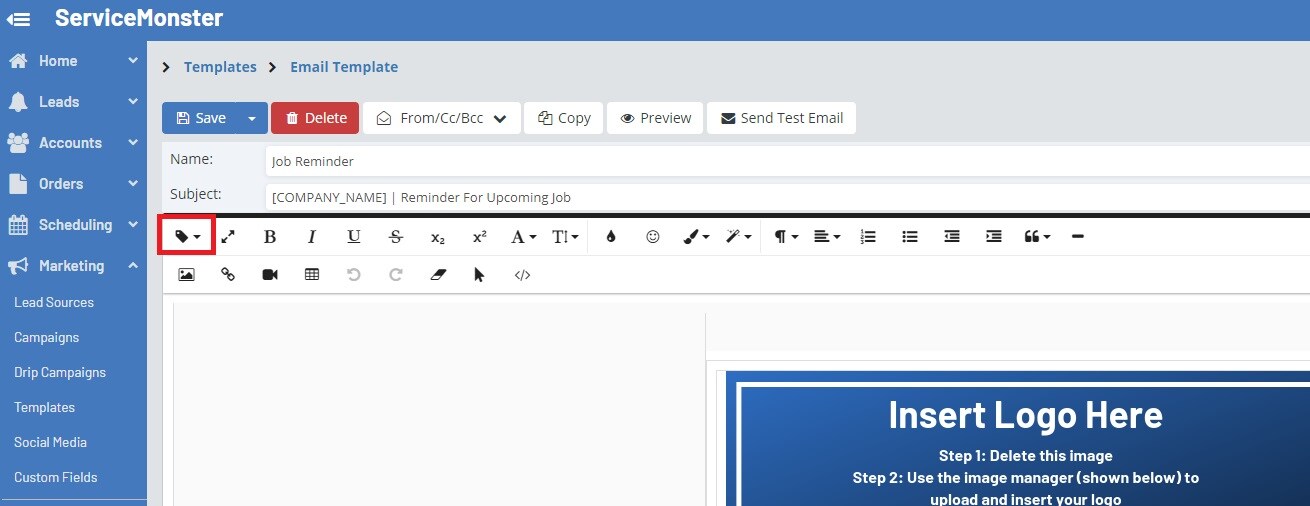Insert an emoticon from the toolbar
This screenshot has width=1310, height=506.
653,237
